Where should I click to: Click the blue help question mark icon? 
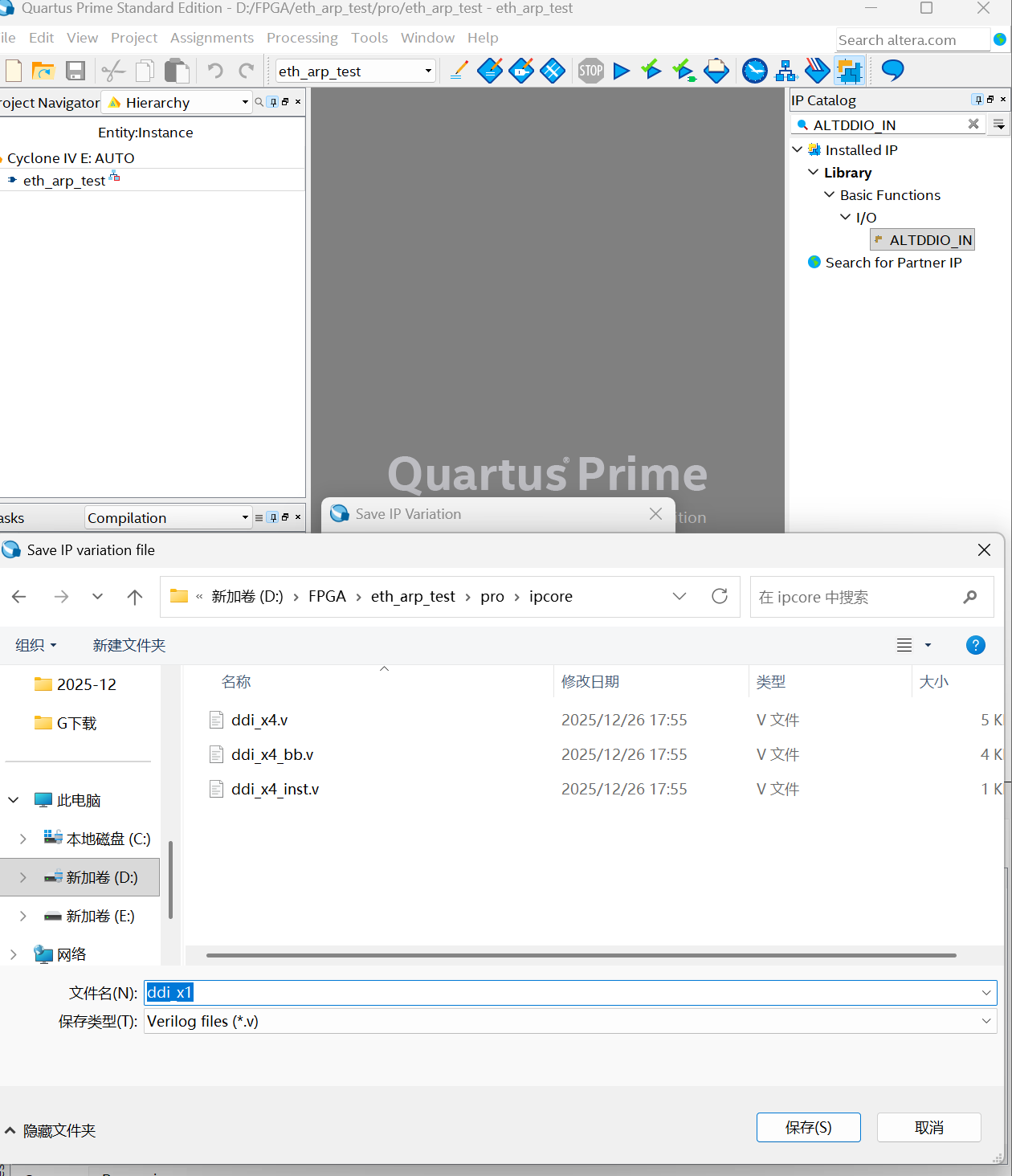pos(975,645)
